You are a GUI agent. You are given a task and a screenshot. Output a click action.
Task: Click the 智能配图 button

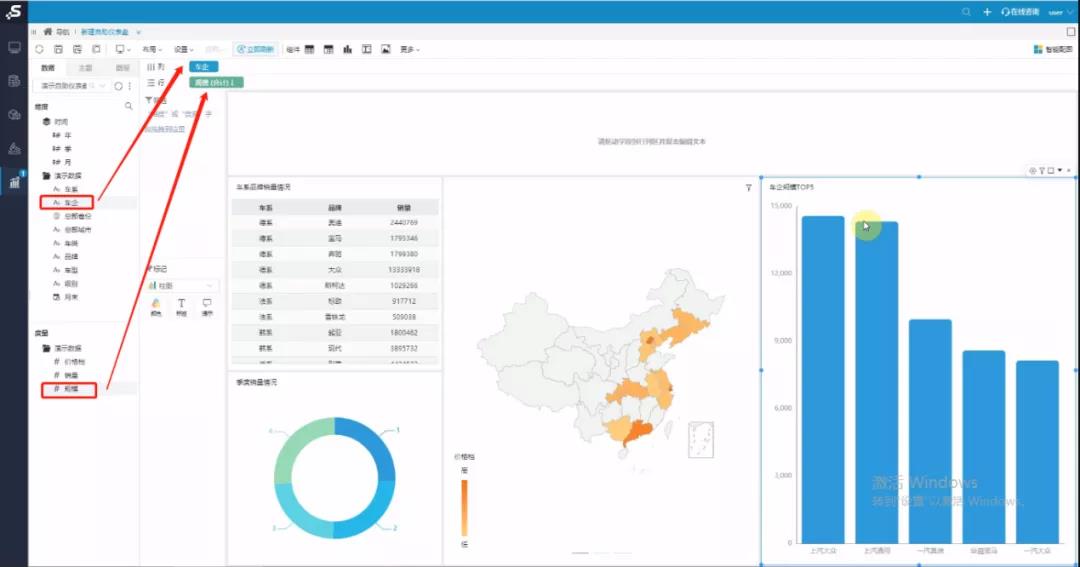[x=1053, y=49]
